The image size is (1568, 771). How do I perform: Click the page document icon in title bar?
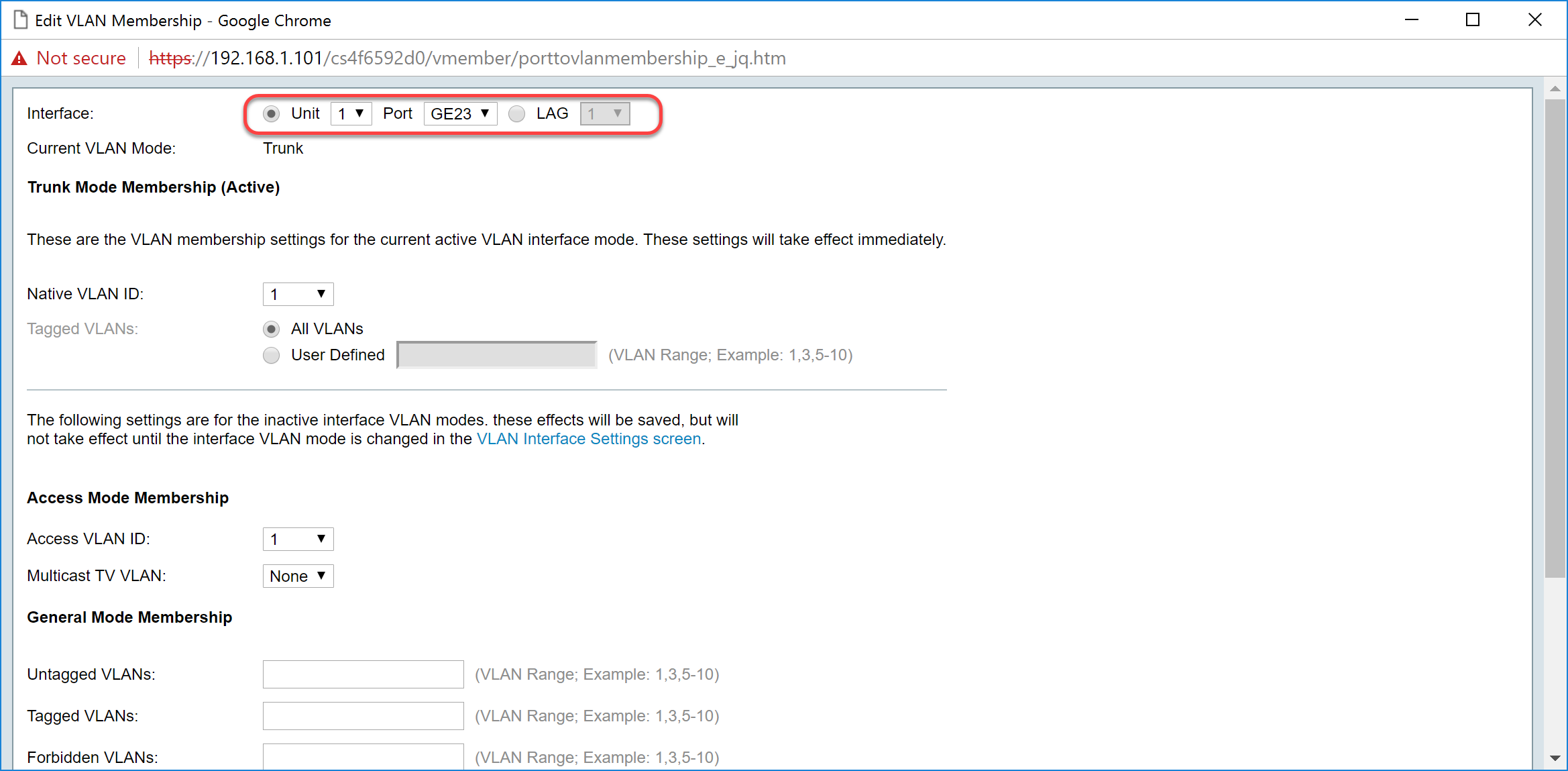pyautogui.click(x=21, y=20)
